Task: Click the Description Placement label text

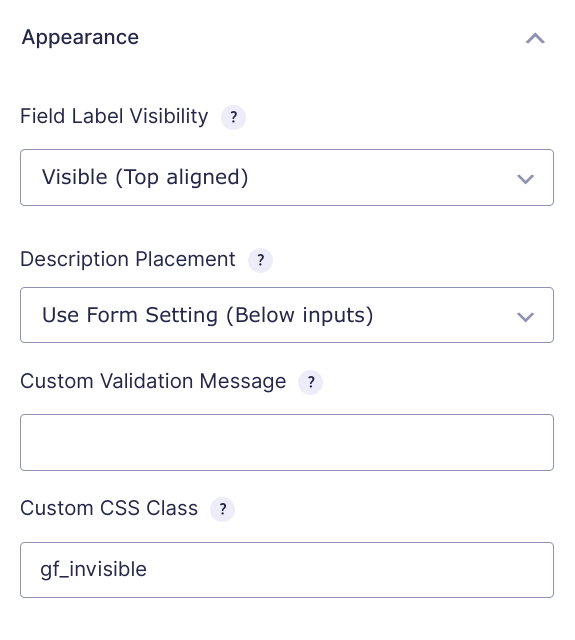Action: click(128, 259)
